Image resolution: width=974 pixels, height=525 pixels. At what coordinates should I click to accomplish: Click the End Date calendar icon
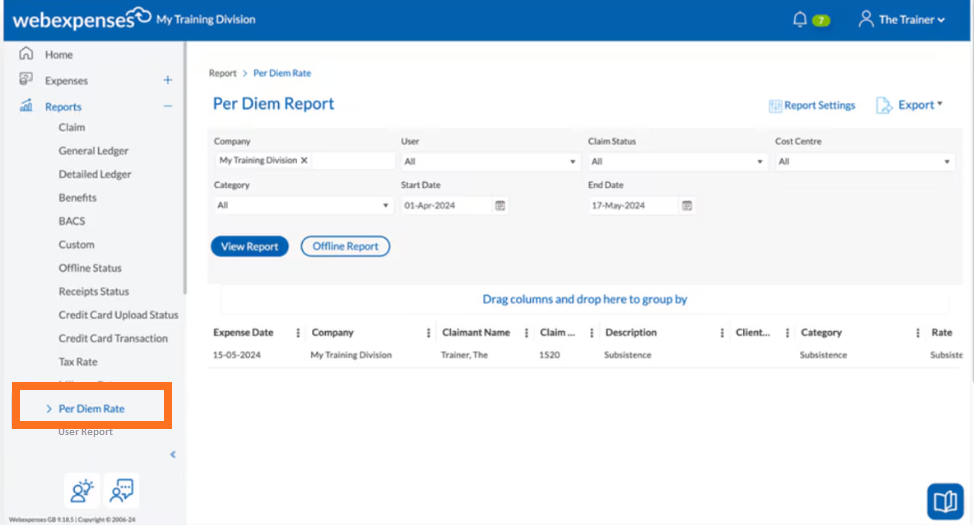686,206
